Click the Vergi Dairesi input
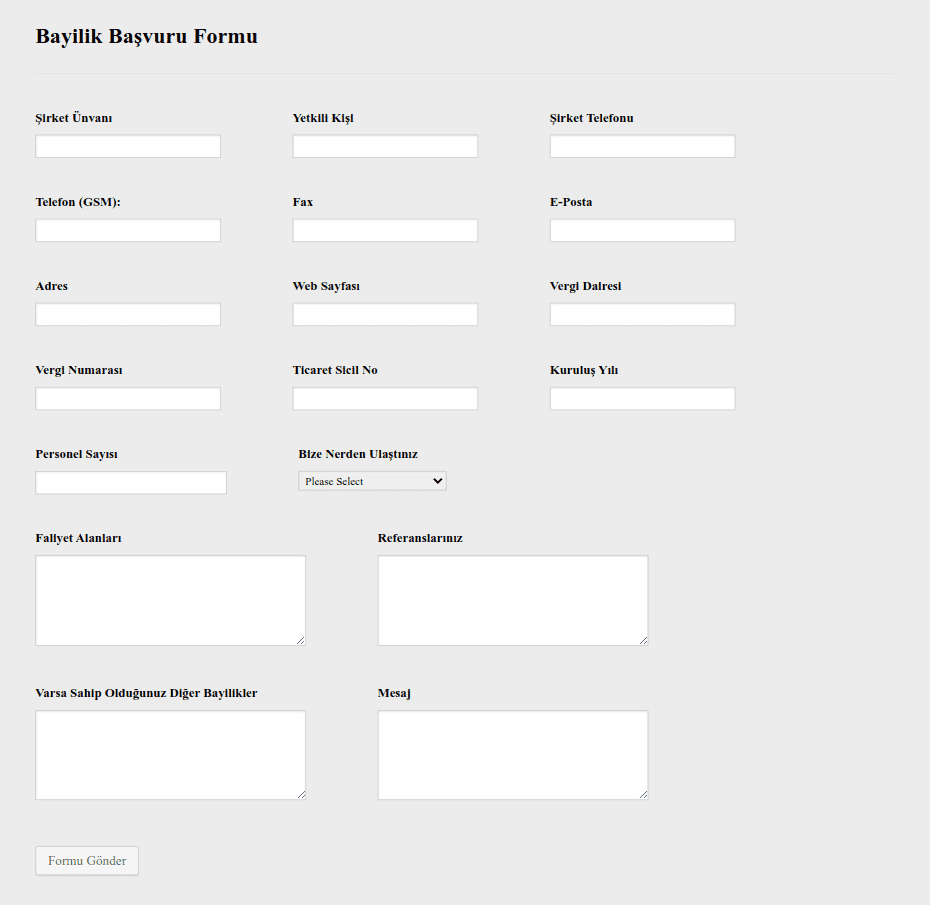 pyautogui.click(x=642, y=315)
